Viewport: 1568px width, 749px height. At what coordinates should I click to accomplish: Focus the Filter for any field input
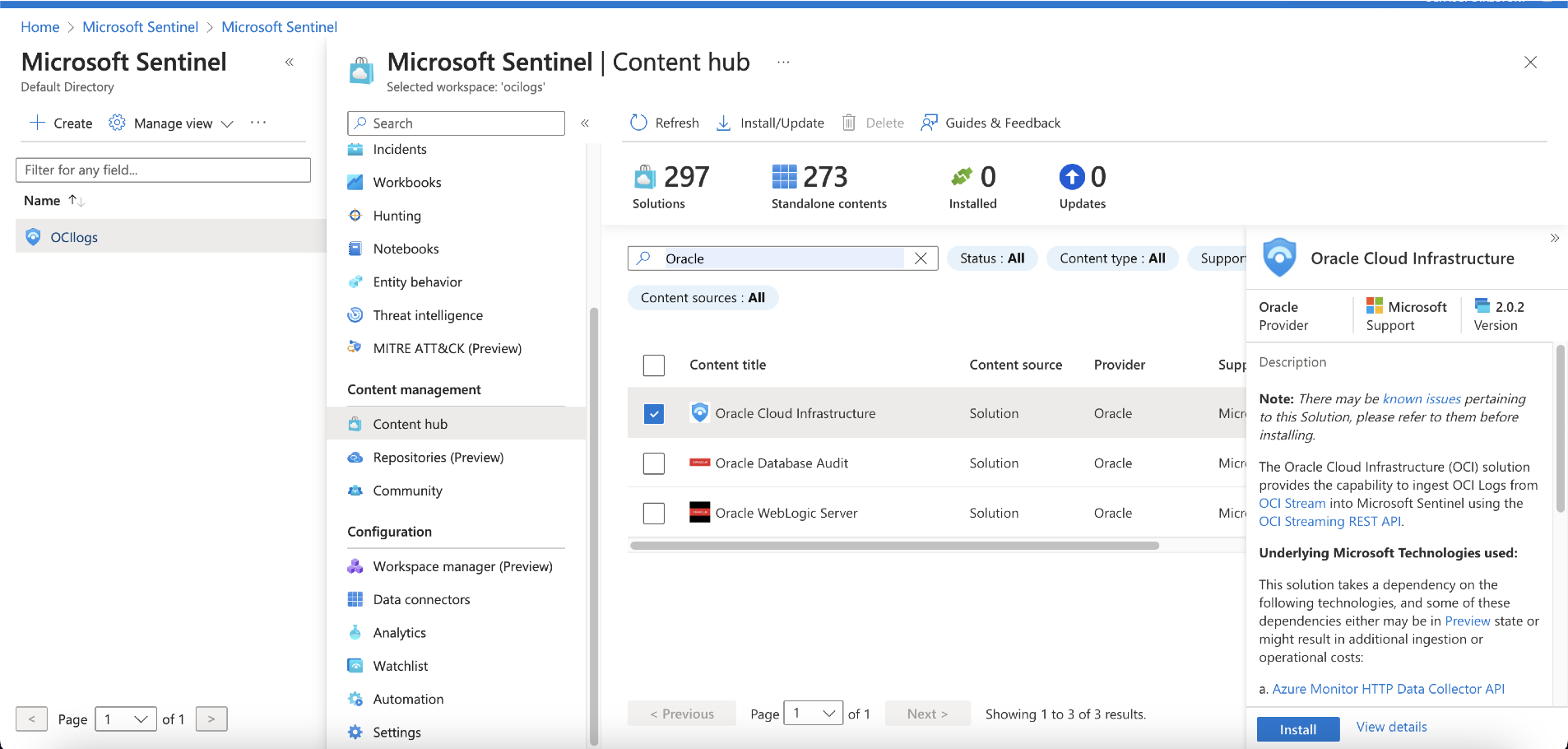coord(163,170)
